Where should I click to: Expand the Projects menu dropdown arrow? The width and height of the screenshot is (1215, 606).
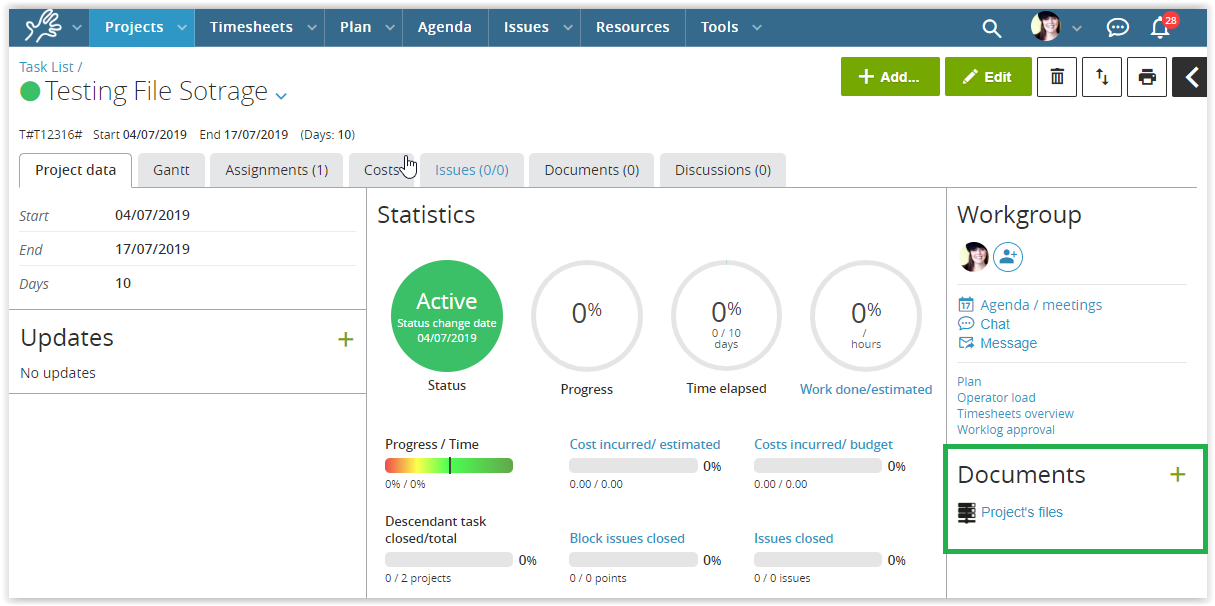click(x=181, y=28)
